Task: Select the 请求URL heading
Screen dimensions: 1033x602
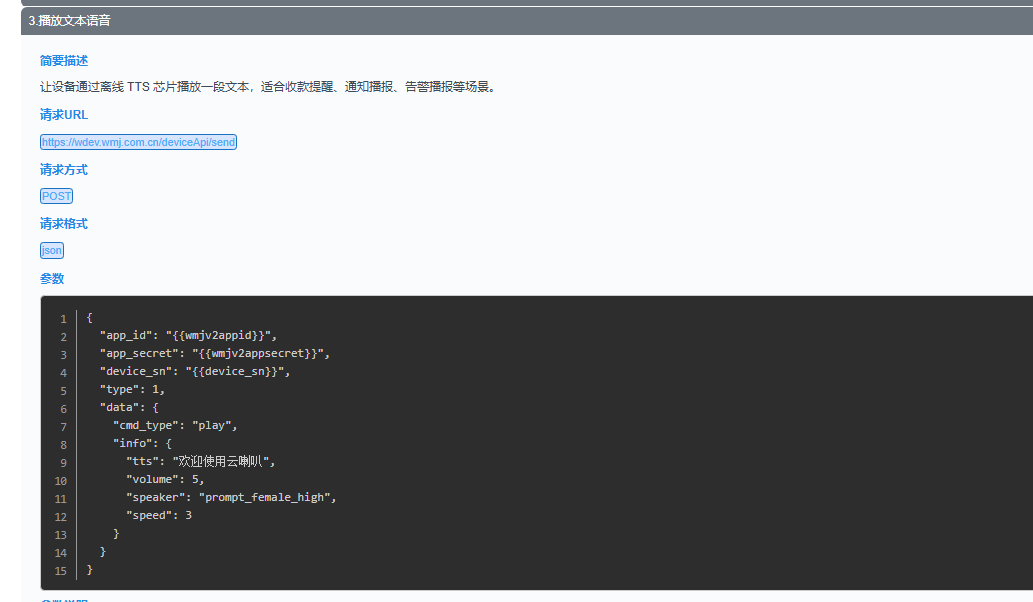Action: tap(64, 115)
